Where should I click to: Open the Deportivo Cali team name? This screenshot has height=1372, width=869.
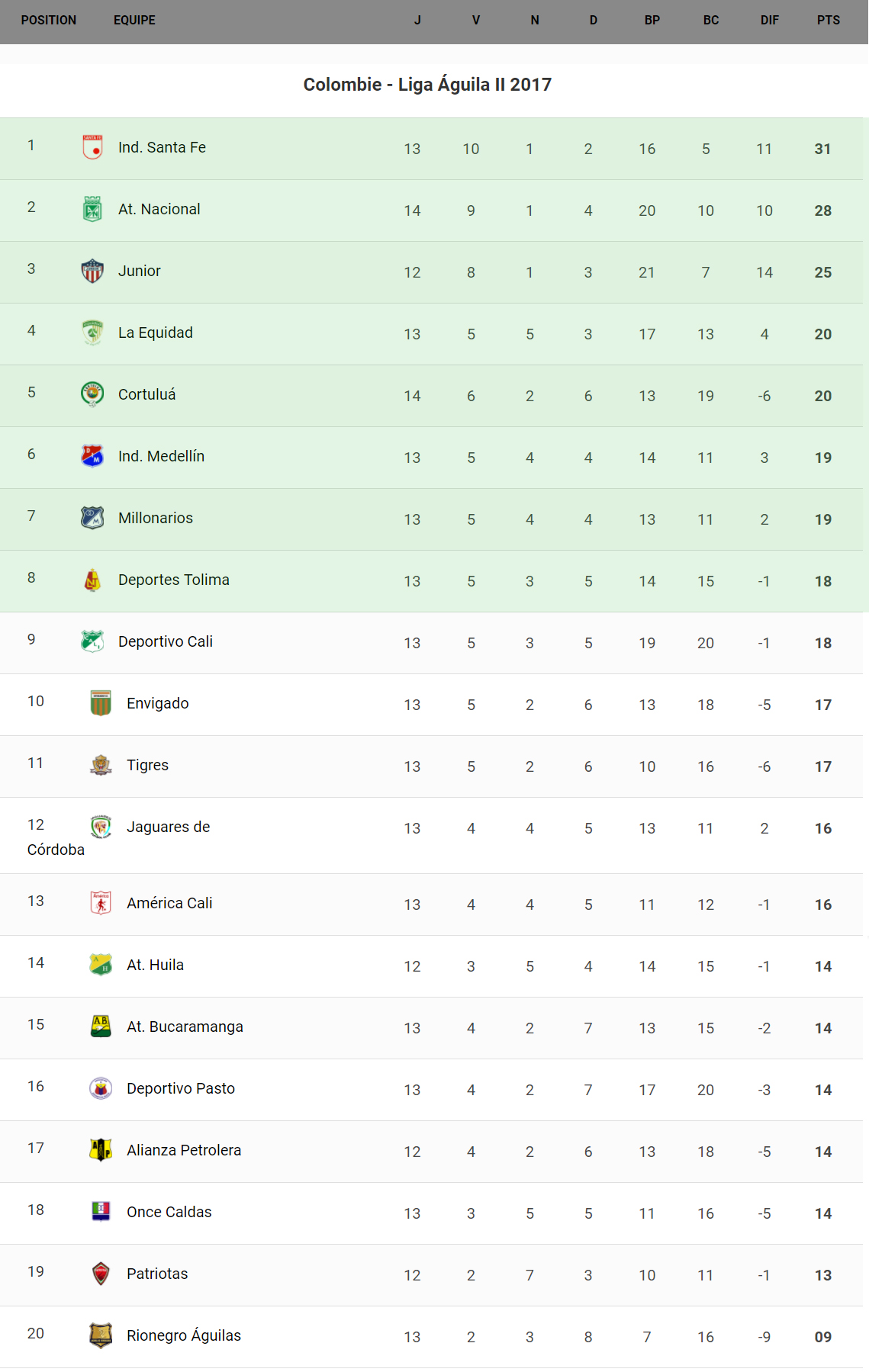click(166, 641)
